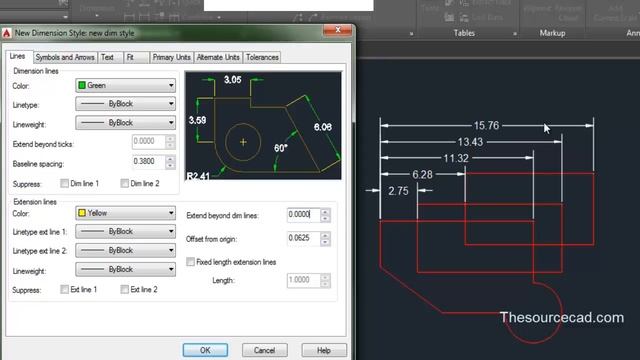
Task: Switch to the Fit tab
Action: (x=136, y=57)
